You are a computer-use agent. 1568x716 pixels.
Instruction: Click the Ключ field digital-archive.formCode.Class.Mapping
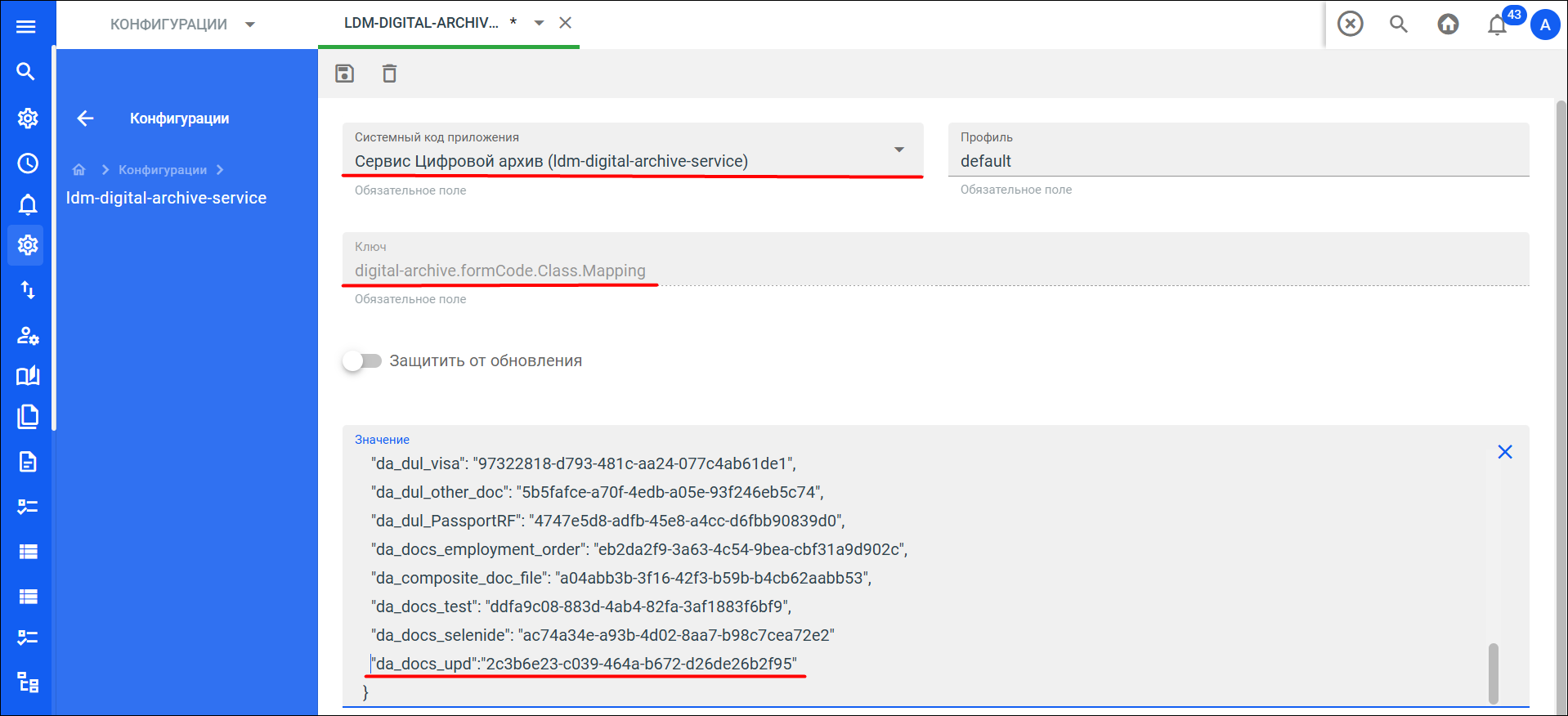point(936,259)
